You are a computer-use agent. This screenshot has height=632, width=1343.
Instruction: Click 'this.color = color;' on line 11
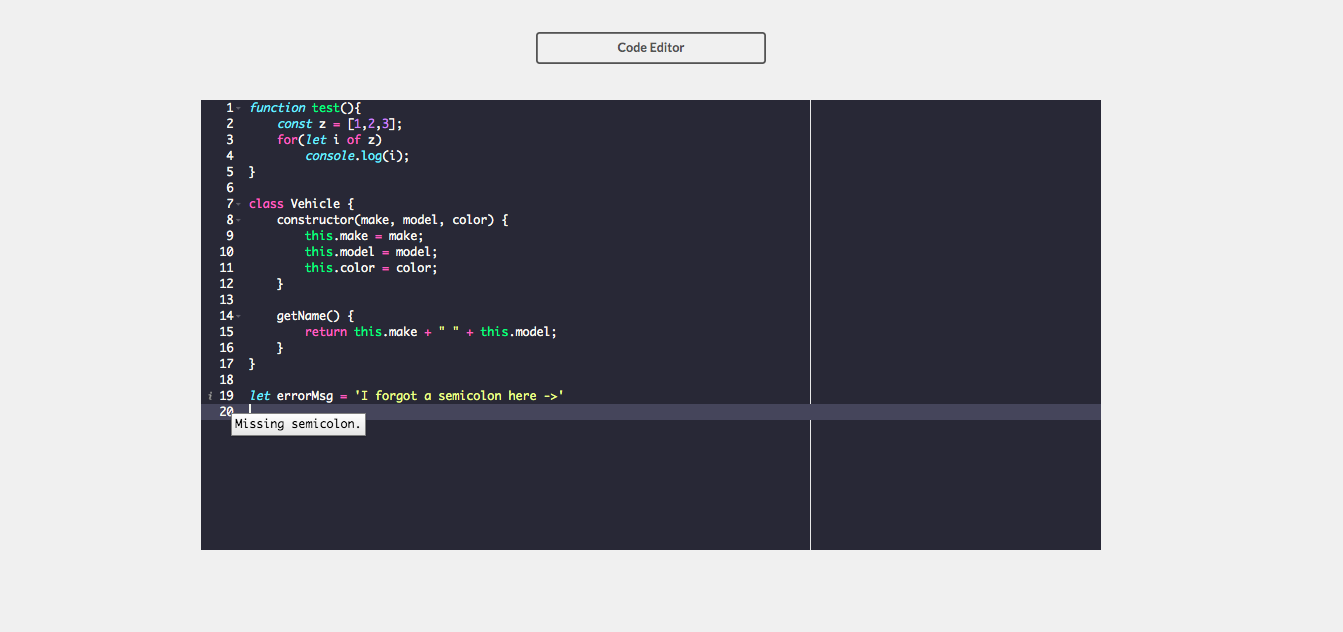coord(371,268)
